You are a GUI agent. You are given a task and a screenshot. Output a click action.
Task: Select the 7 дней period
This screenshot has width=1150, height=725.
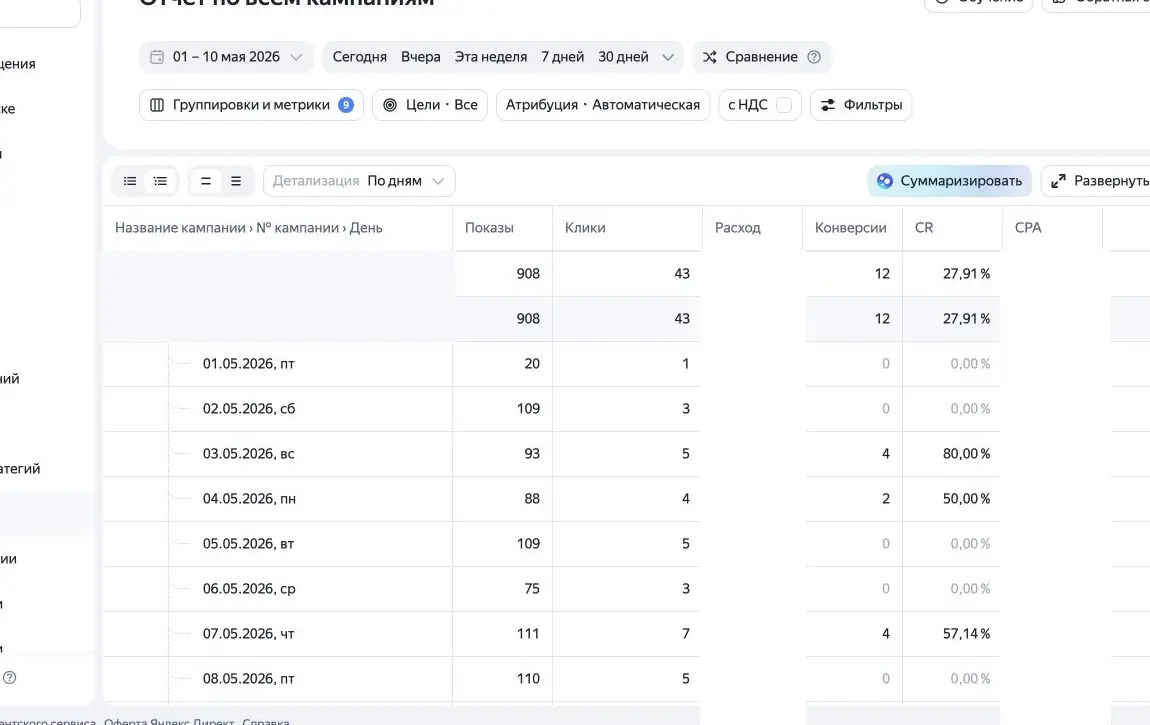click(x=563, y=57)
